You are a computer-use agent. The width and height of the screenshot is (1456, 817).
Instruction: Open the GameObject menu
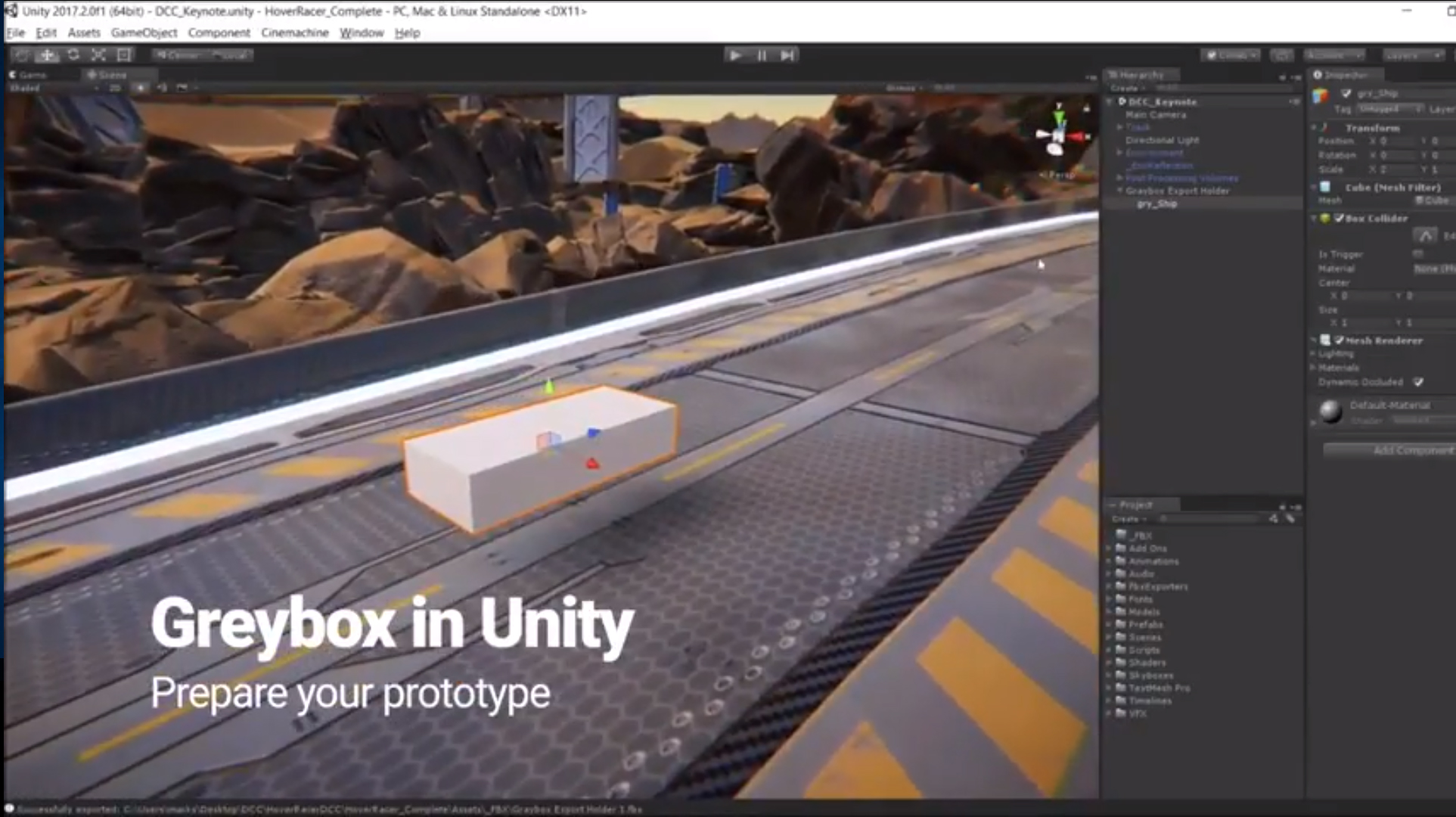(144, 33)
